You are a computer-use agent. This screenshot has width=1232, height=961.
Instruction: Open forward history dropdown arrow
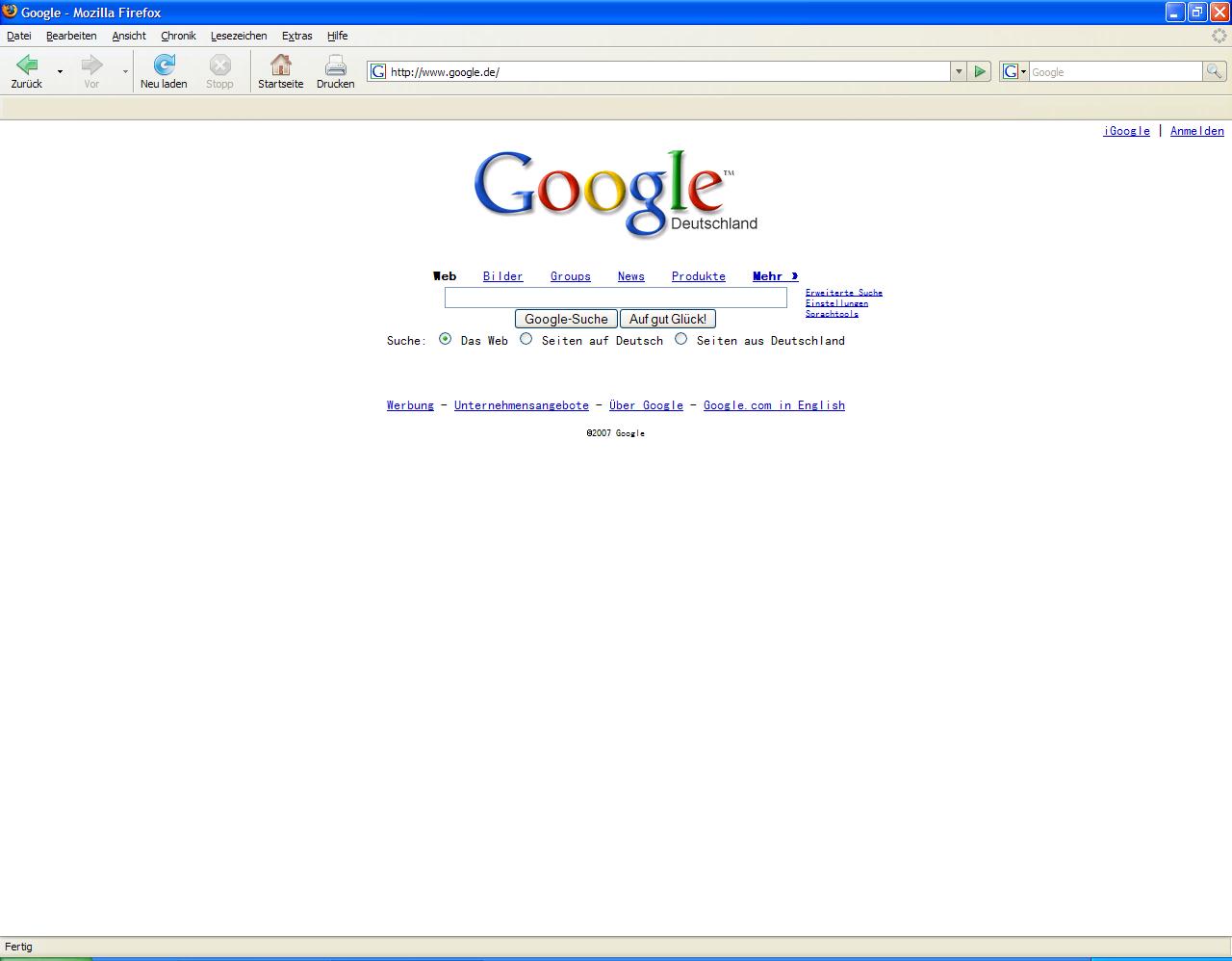click(x=125, y=72)
